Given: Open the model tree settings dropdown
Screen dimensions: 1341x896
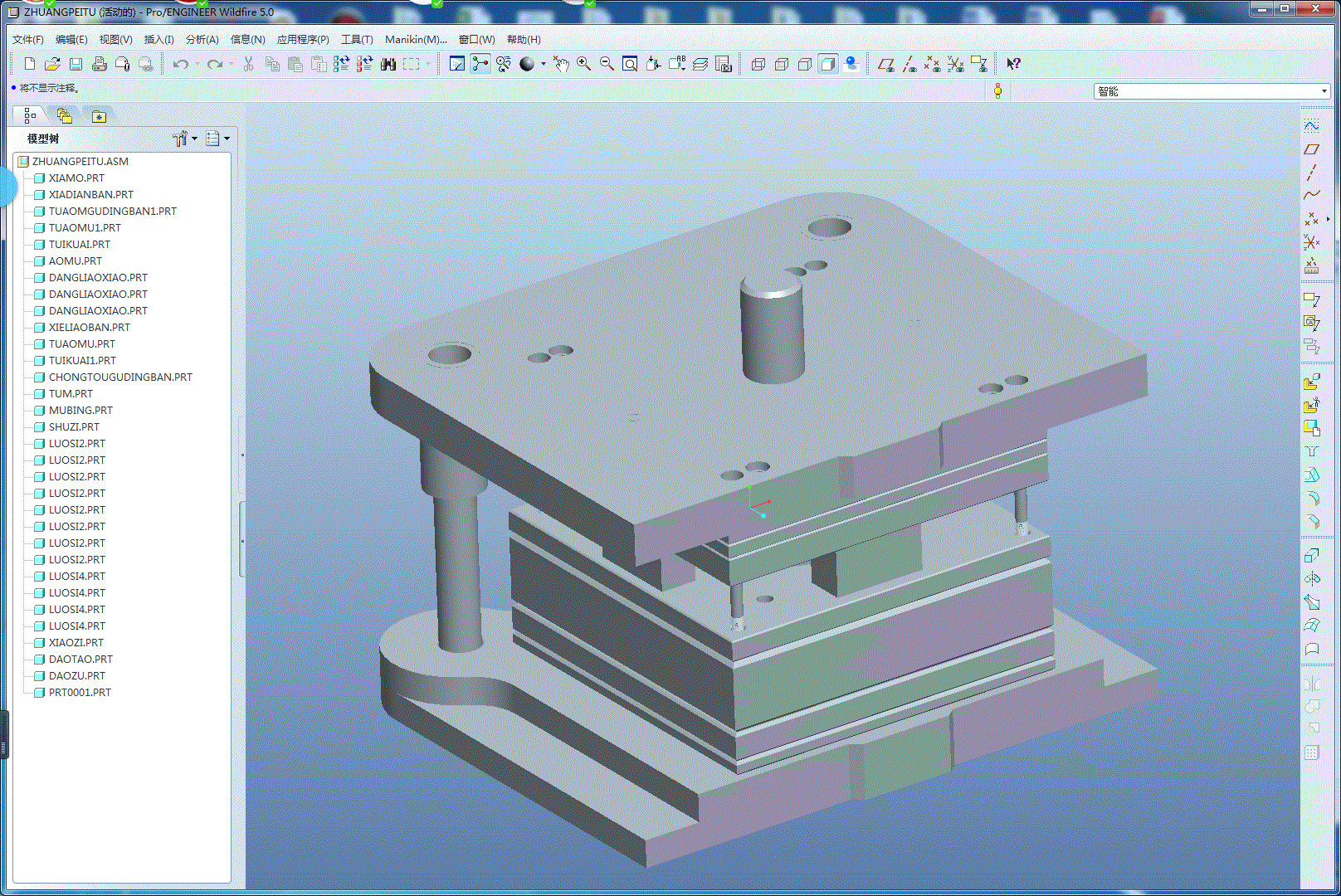Looking at the screenshot, I should tap(184, 139).
